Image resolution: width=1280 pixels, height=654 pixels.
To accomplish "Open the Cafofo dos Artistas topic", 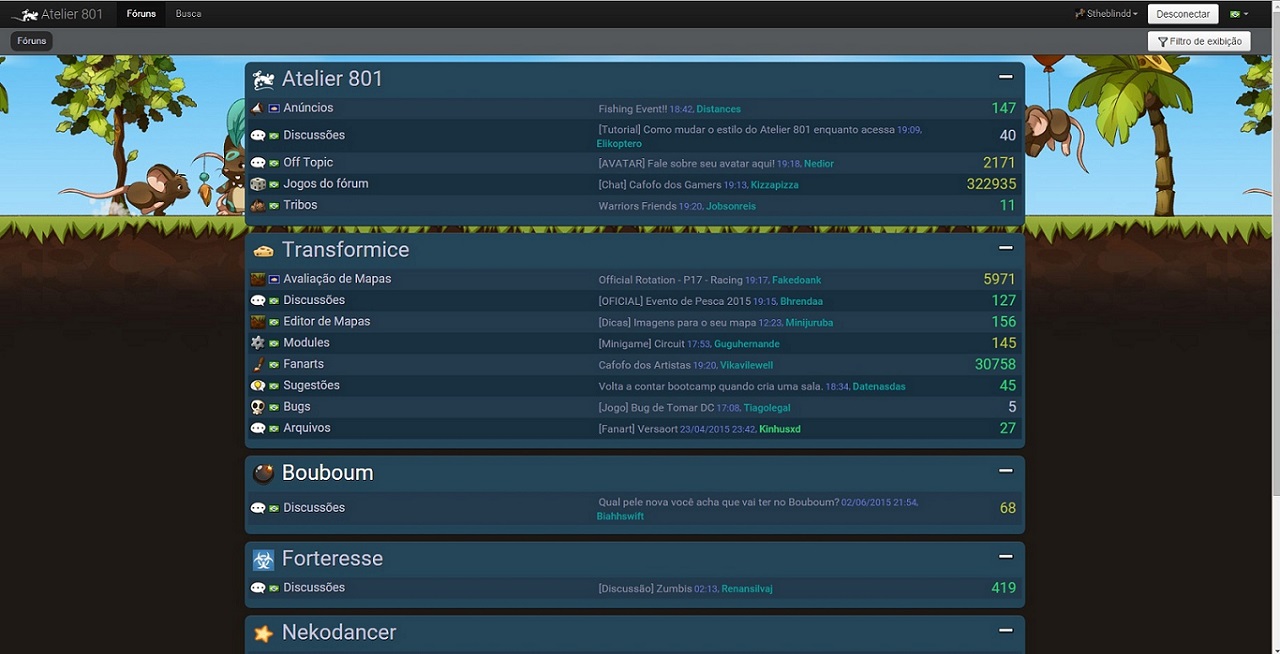I will (644, 365).
